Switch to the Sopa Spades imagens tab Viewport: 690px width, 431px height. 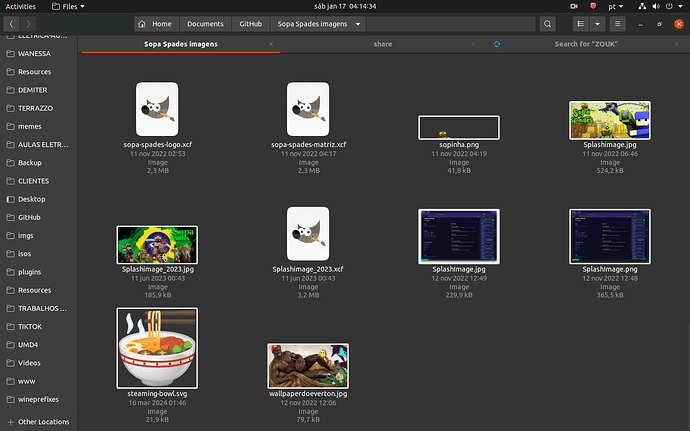point(181,44)
